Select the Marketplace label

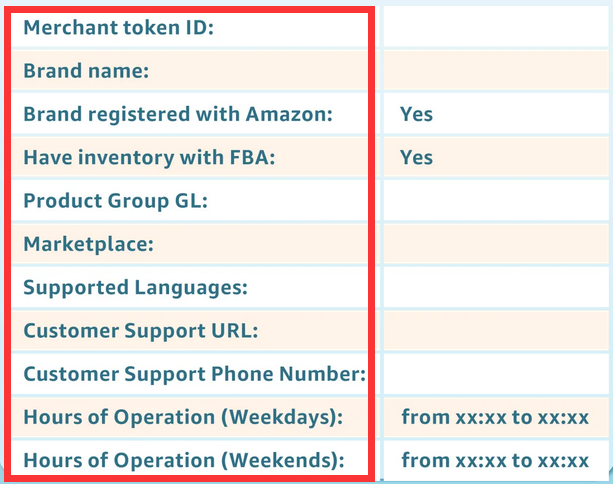pyautogui.click(x=87, y=244)
